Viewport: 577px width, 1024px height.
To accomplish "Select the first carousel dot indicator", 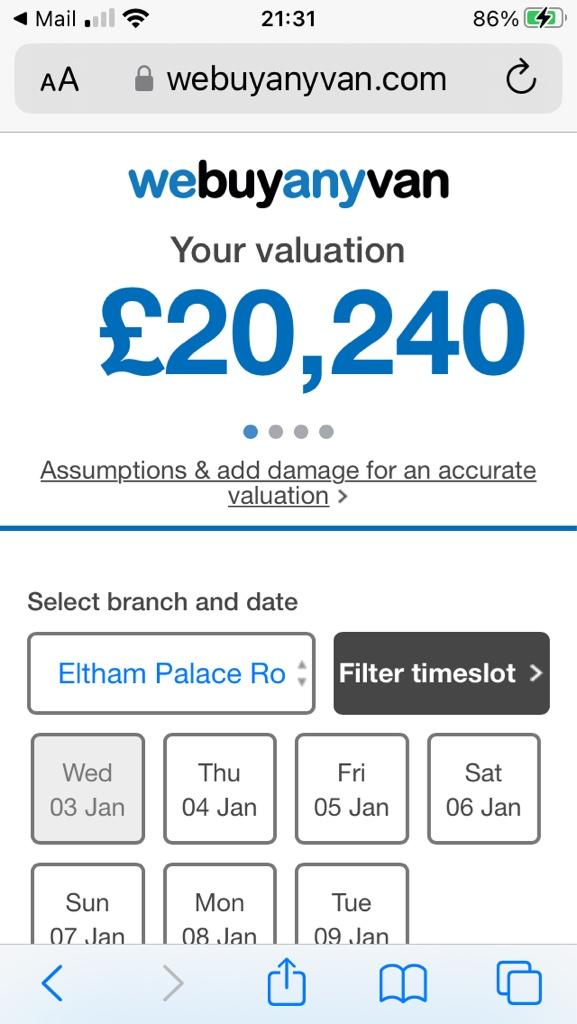I will pyautogui.click(x=251, y=432).
